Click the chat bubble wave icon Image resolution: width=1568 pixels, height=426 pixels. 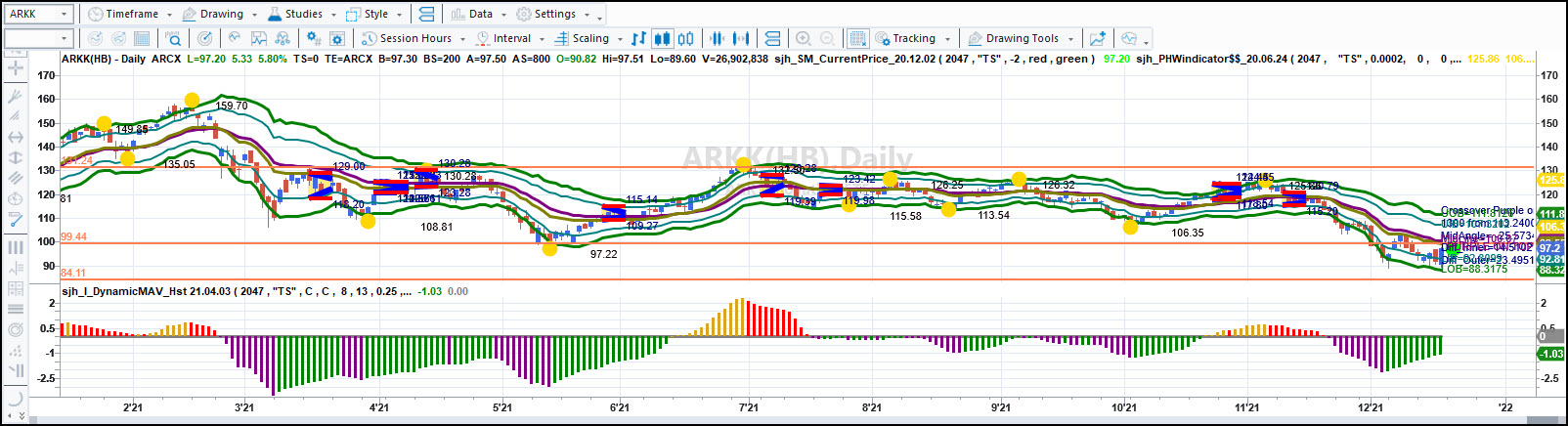click(1129, 38)
